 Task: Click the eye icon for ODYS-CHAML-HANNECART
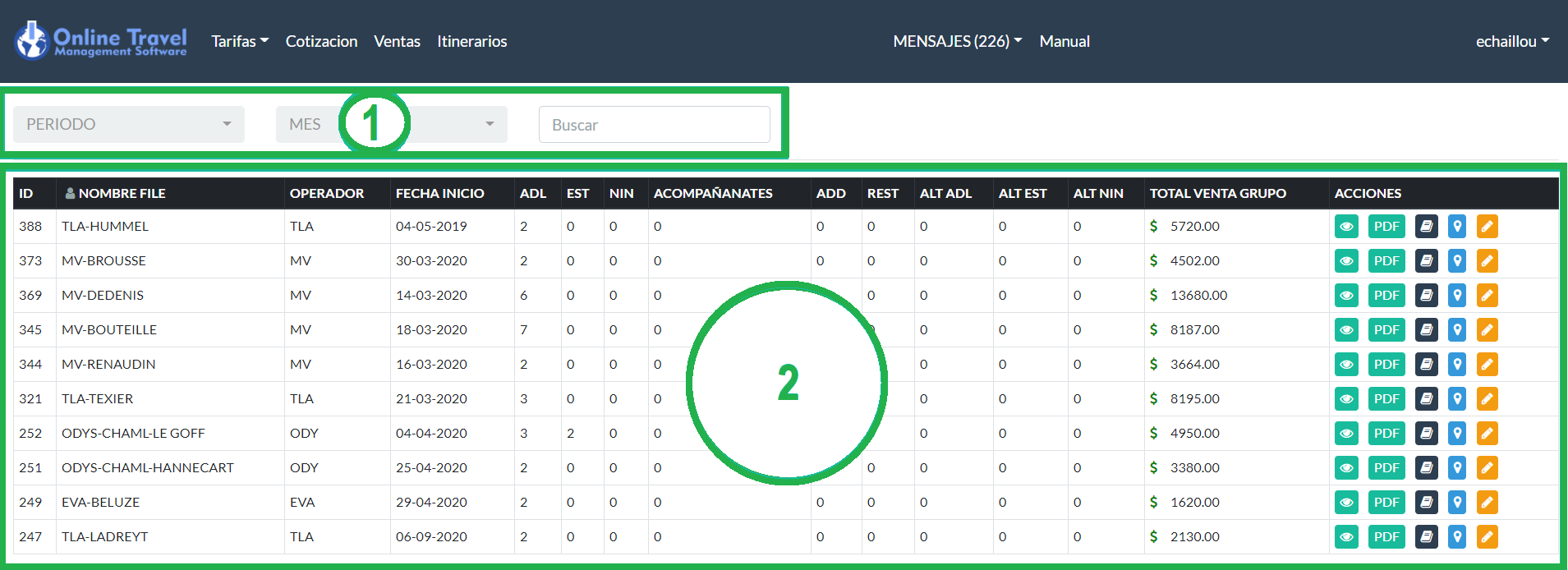click(x=1346, y=468)
